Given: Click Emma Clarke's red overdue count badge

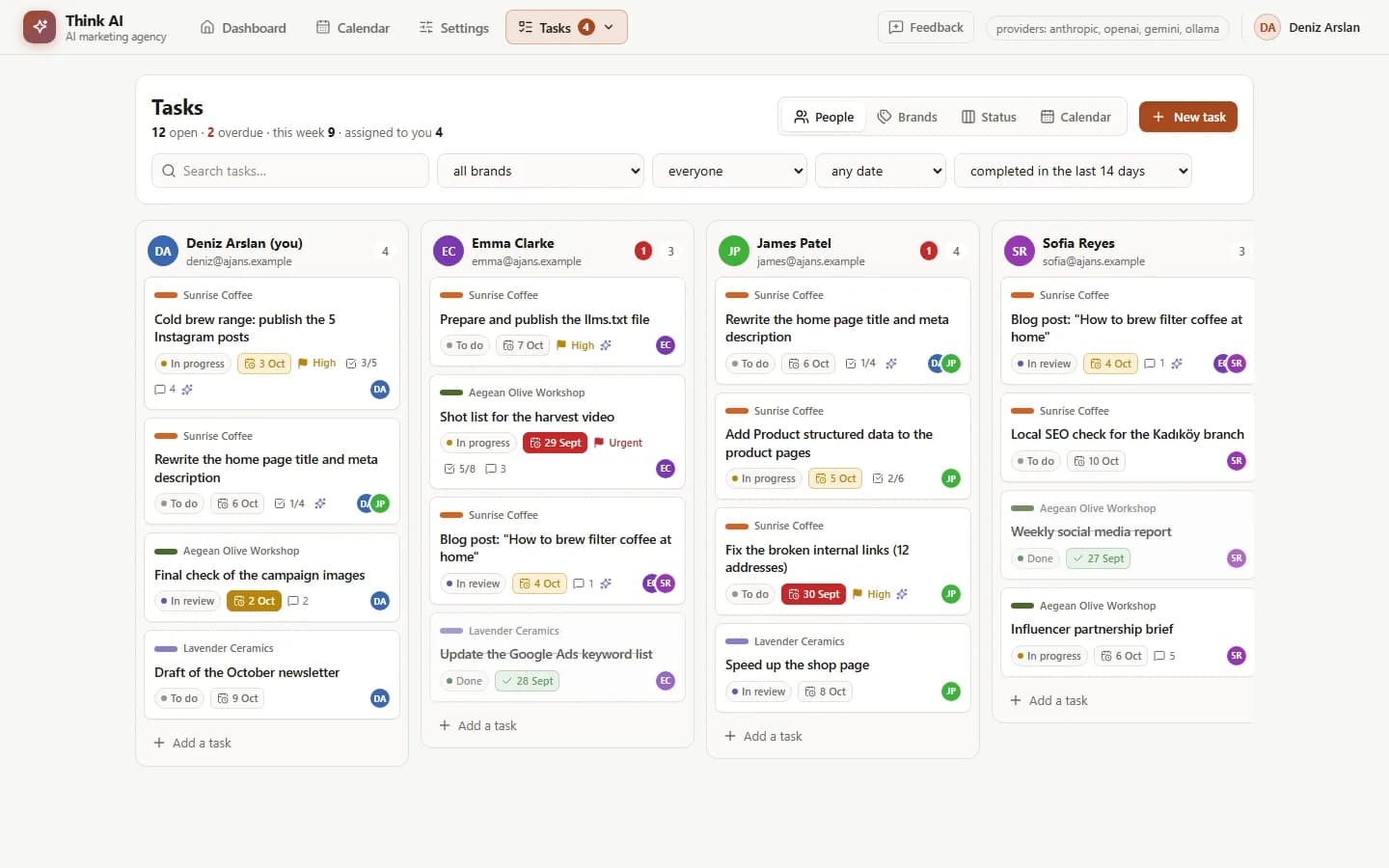Looking at the screenshot, I should tap(643, 251).
